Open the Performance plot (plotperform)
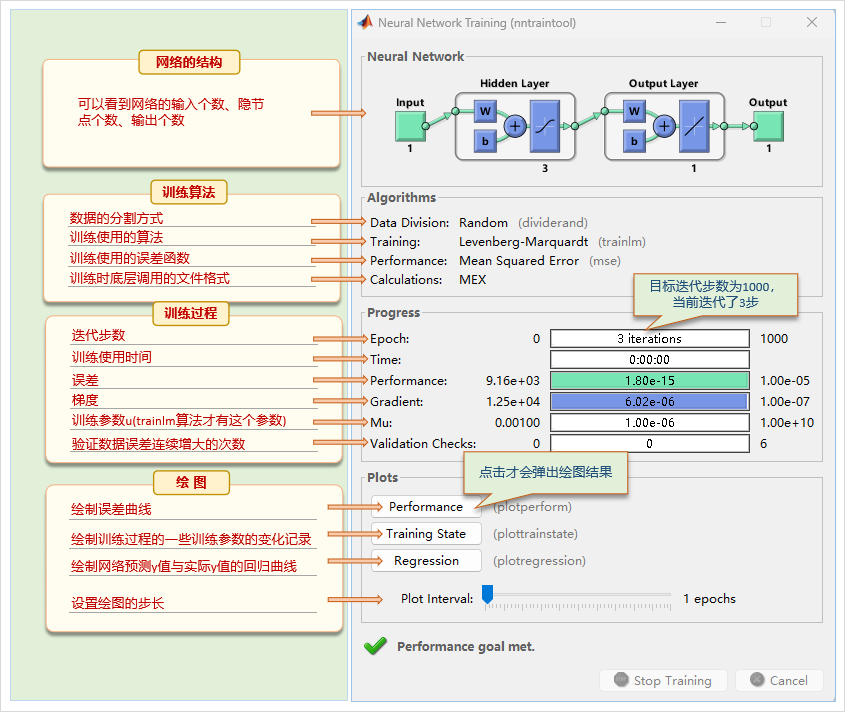The height and width of the screenshot is (712, 846). pos(426,507)
